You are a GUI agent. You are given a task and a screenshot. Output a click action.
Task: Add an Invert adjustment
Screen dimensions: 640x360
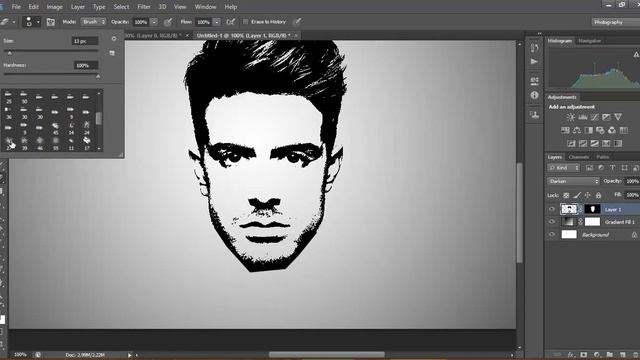[x=571, y=143]
